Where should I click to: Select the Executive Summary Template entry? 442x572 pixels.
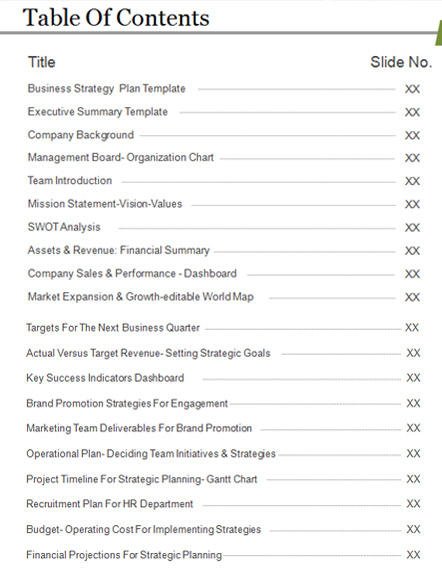click(98, 112)
